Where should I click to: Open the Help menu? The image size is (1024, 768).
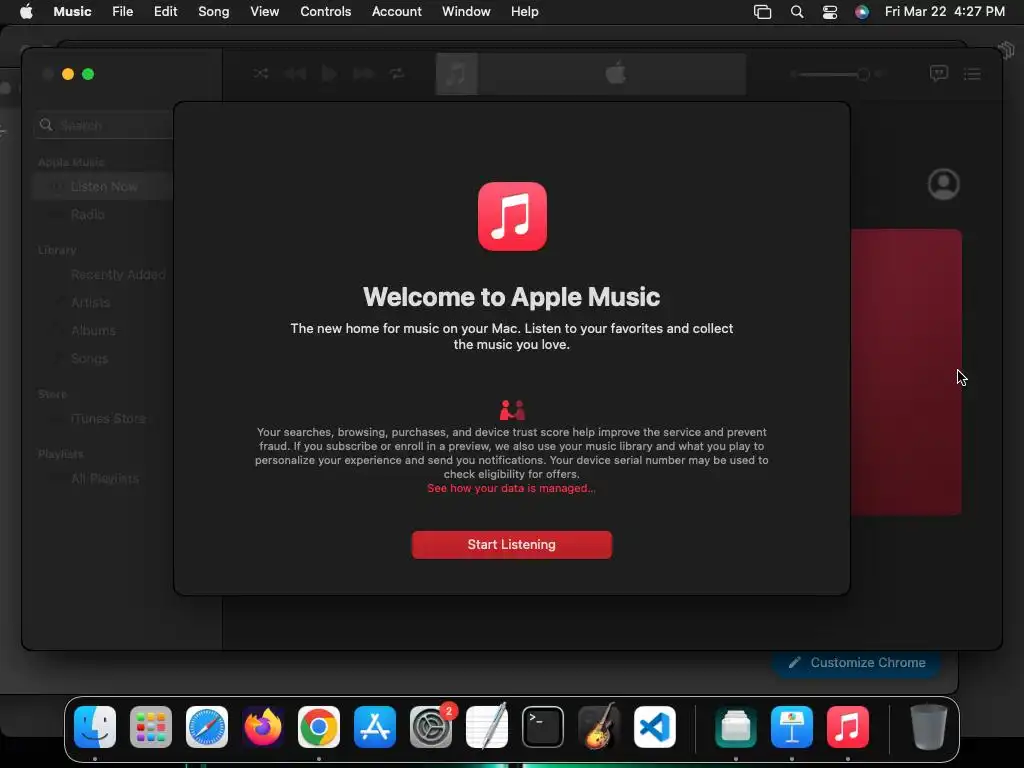click(524, 12)
